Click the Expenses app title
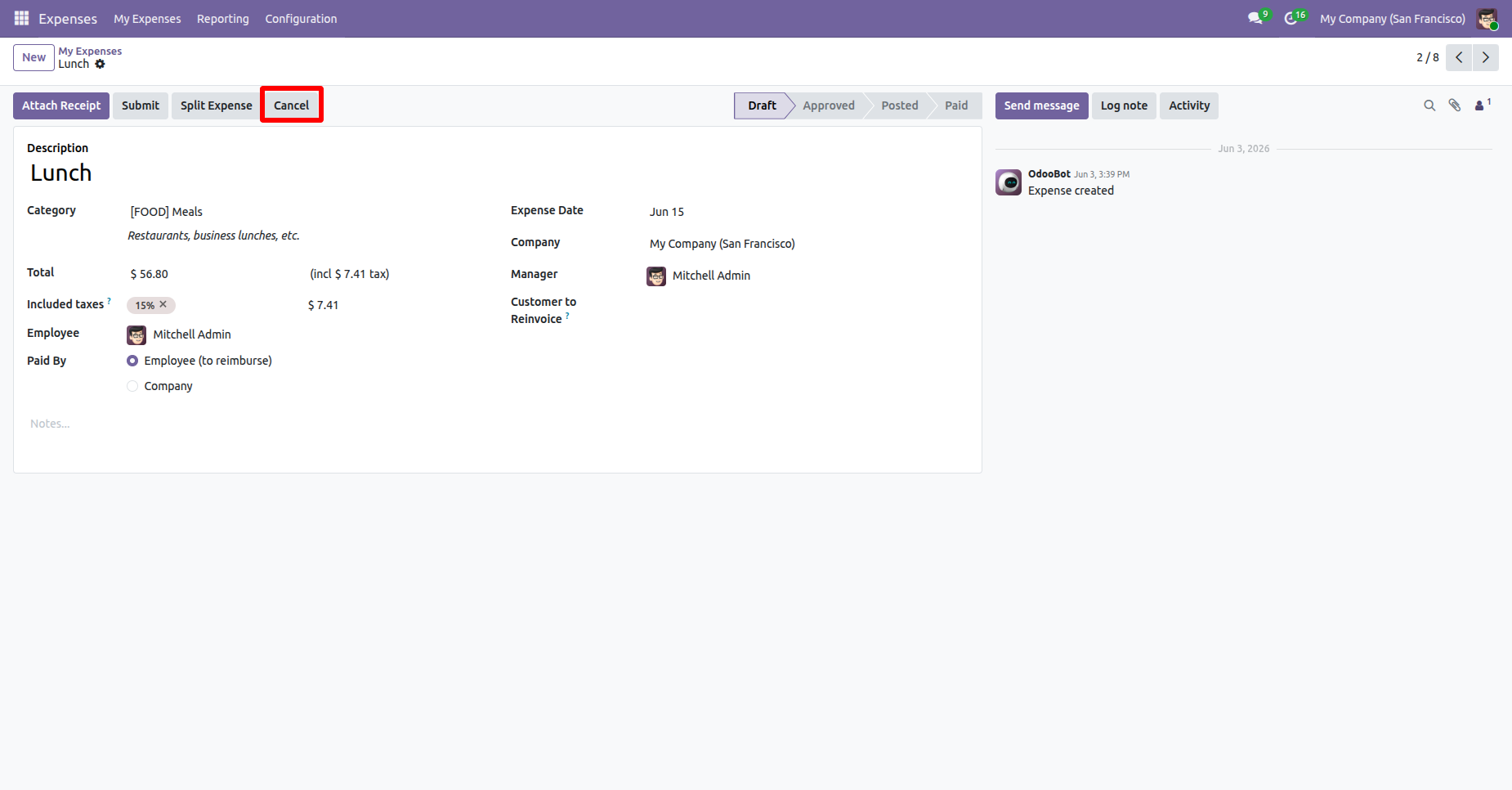The height and width of the screenshot is (790, 1512). pos(68,18)
